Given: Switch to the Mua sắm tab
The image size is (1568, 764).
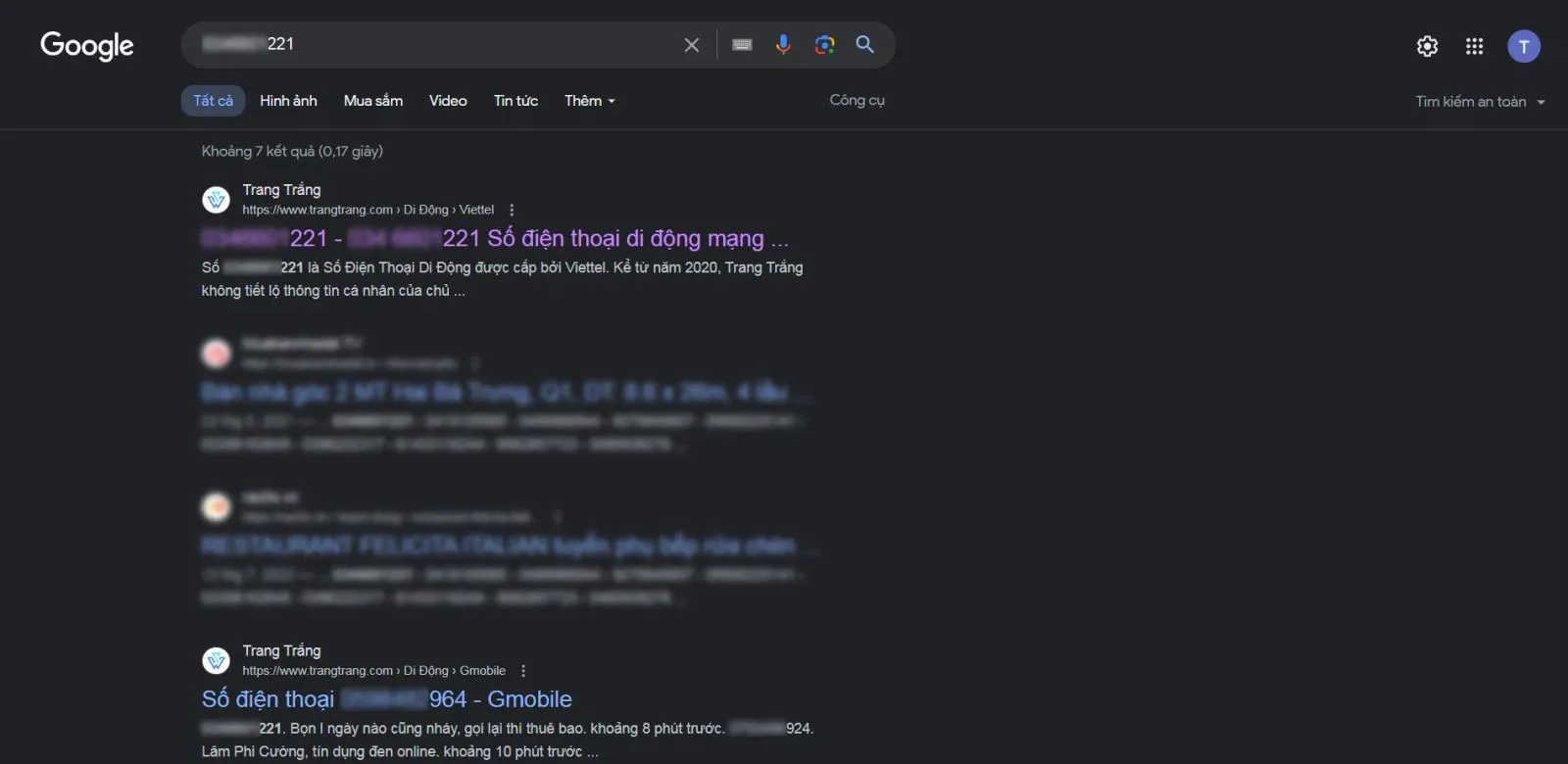Looking at the screenshot, I should (x=373, y=101).
